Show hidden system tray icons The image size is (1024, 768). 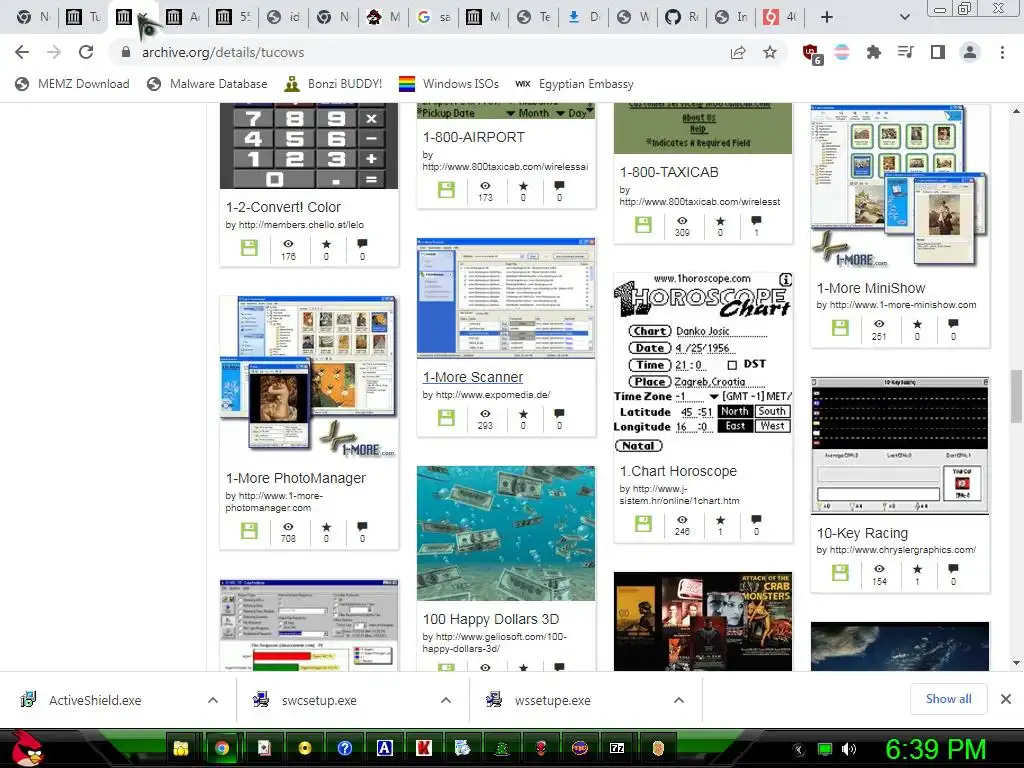[x=799, y=749]
